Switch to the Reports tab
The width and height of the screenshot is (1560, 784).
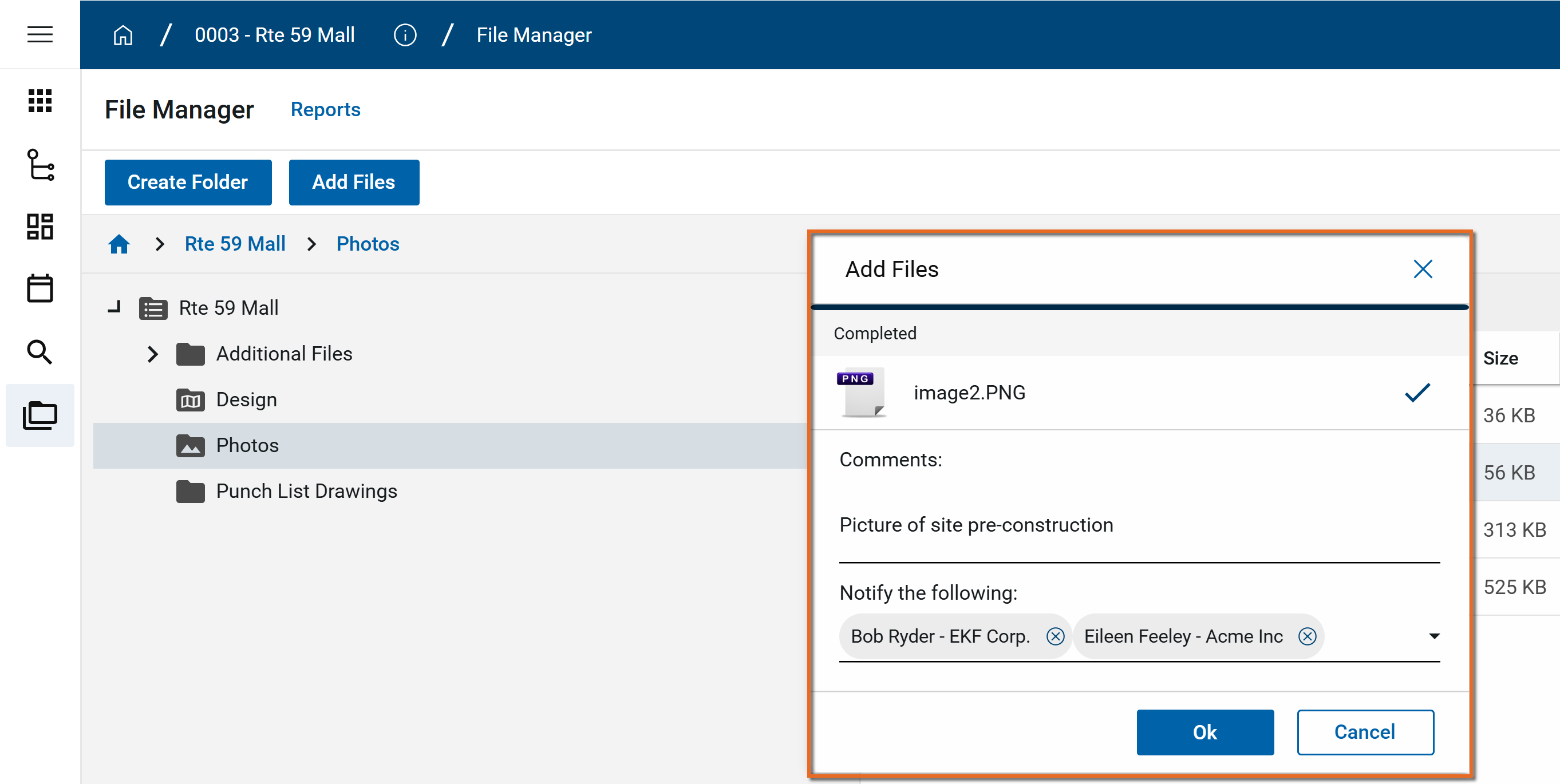point(325,109)
